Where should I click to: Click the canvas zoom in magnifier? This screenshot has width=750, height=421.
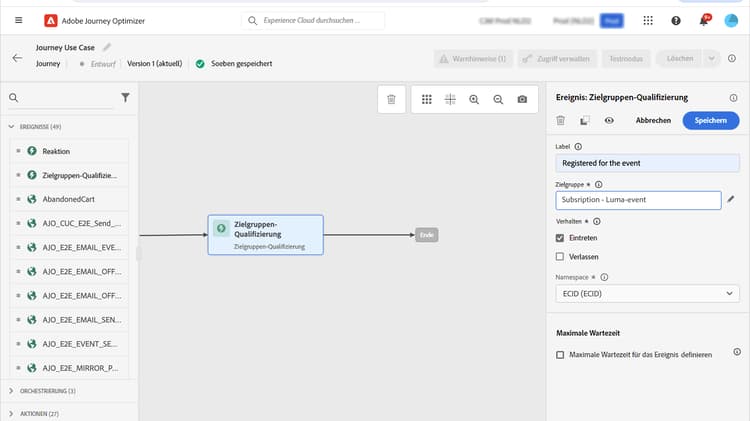474,99
